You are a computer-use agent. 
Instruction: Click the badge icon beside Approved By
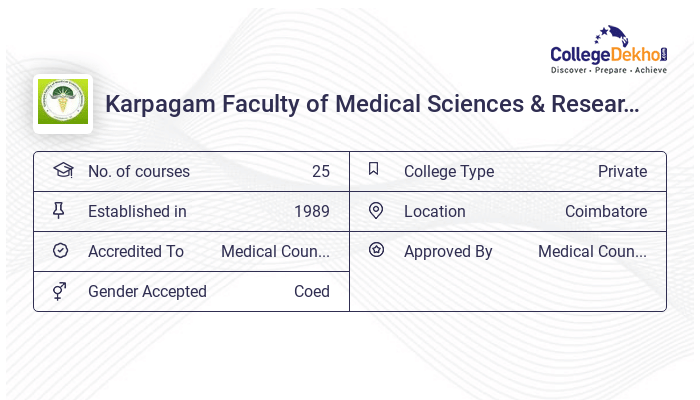pos(376,251)
